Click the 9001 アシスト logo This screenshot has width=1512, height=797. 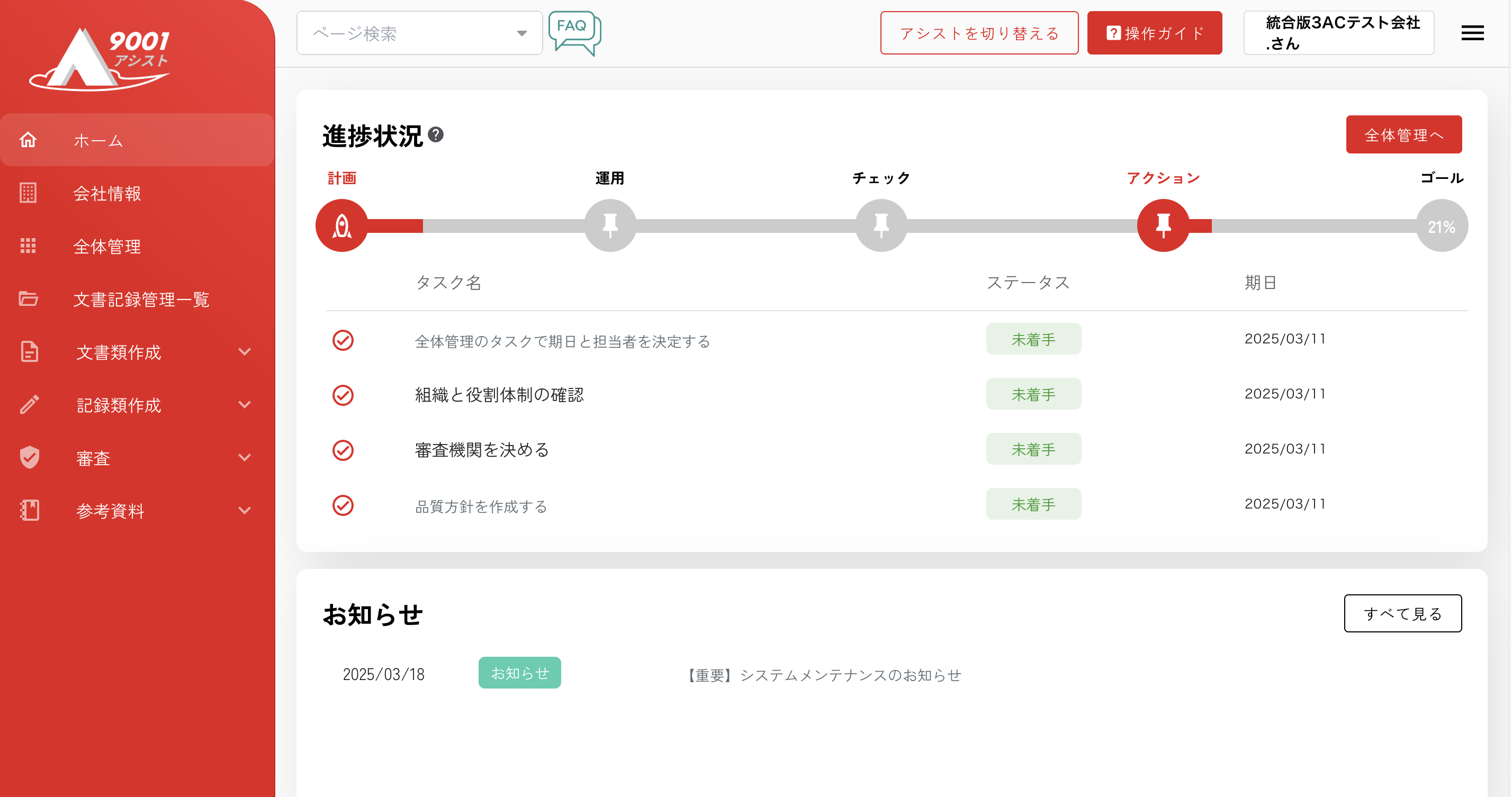pyautogui.click(x=100, y=59)
